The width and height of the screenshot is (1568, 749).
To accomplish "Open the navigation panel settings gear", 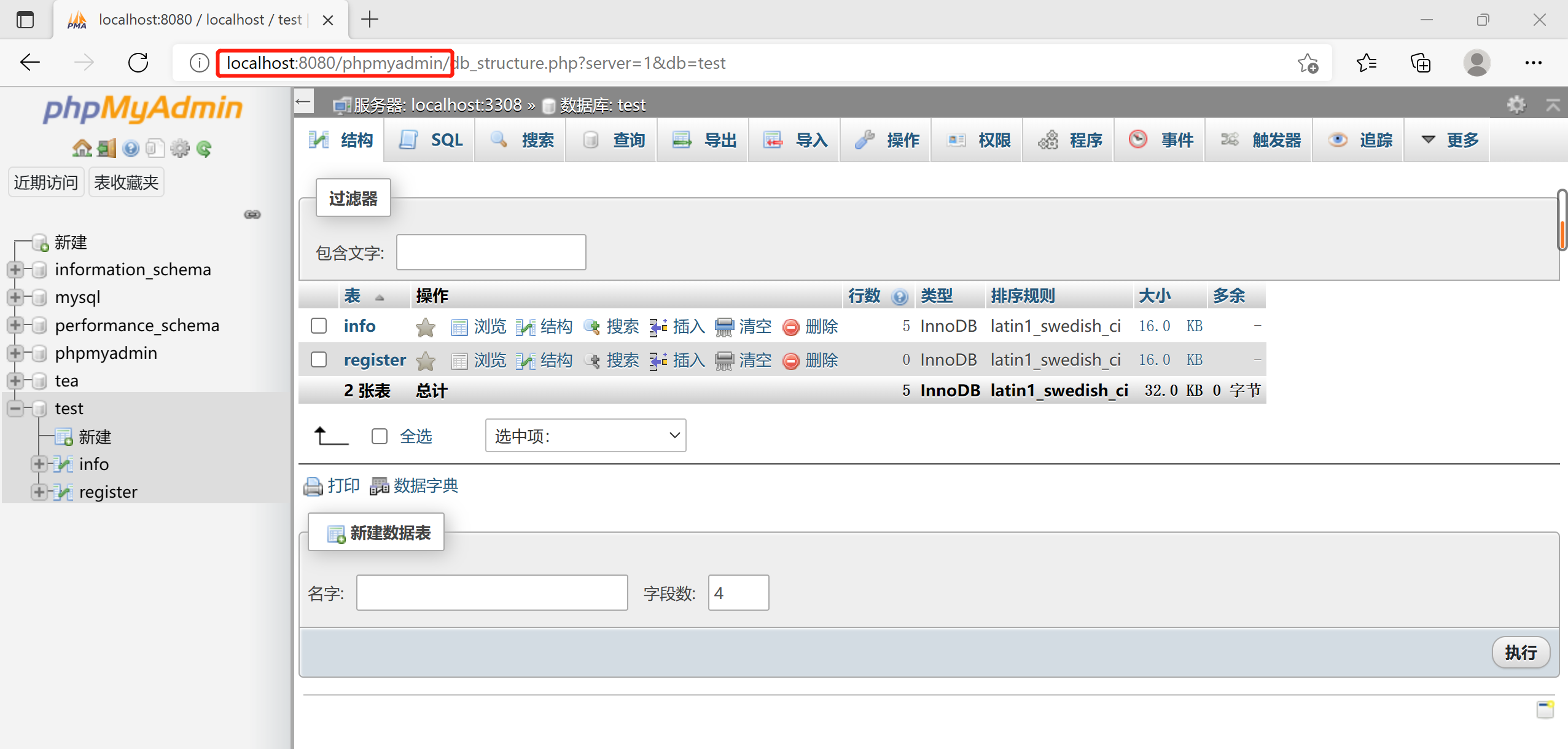I will pyautogui.click(x=179, y=147).
